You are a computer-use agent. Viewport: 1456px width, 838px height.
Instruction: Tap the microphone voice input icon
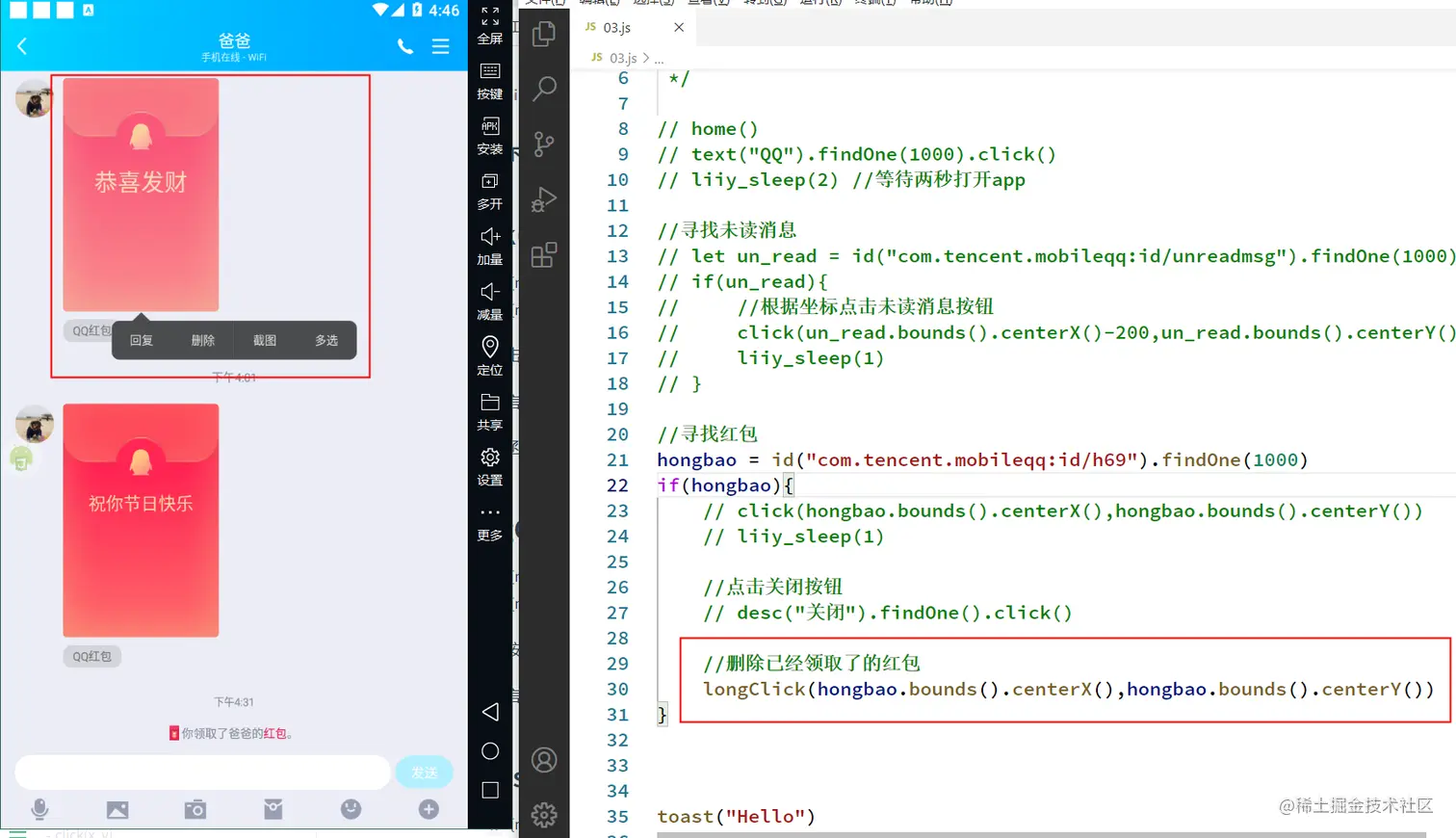coord(39,809)
